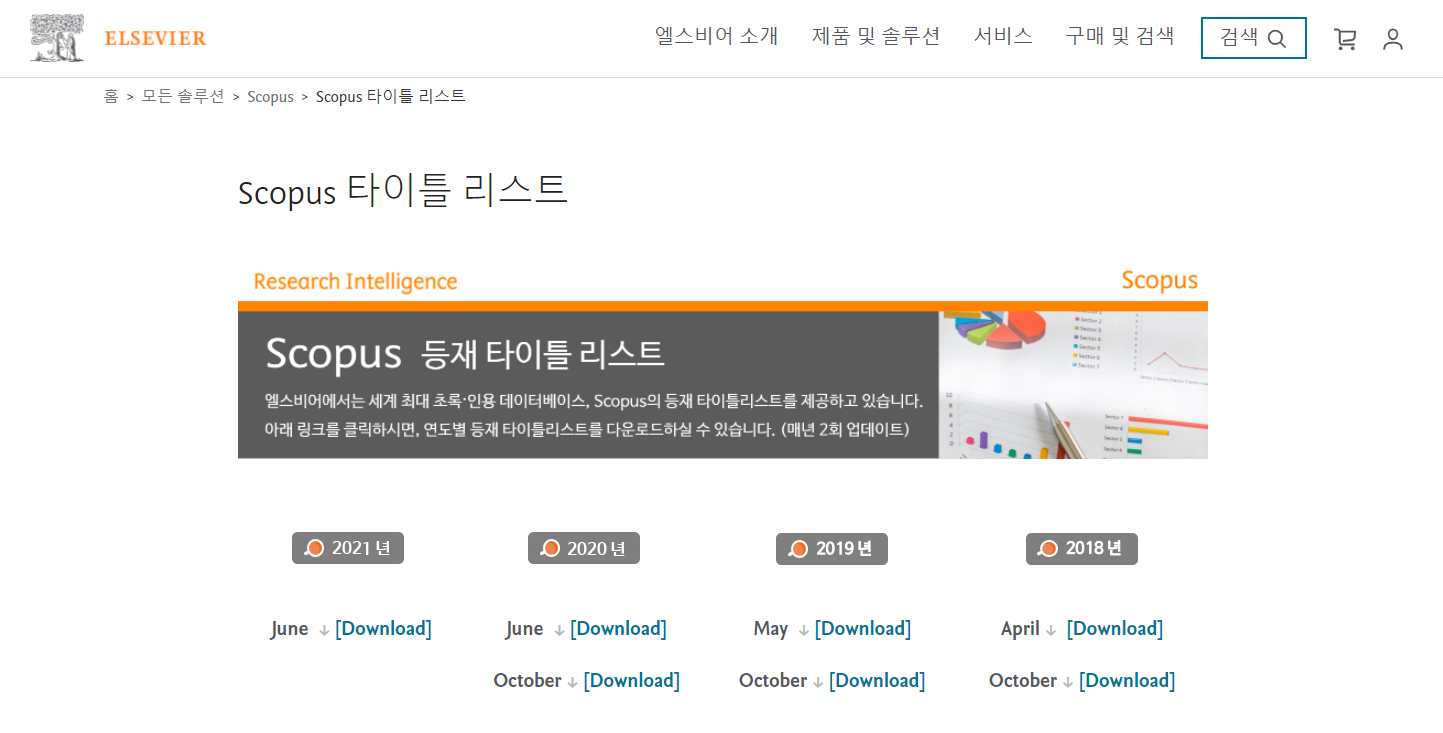
Task: Click the down arrow after May
Action: pos(804,630)
